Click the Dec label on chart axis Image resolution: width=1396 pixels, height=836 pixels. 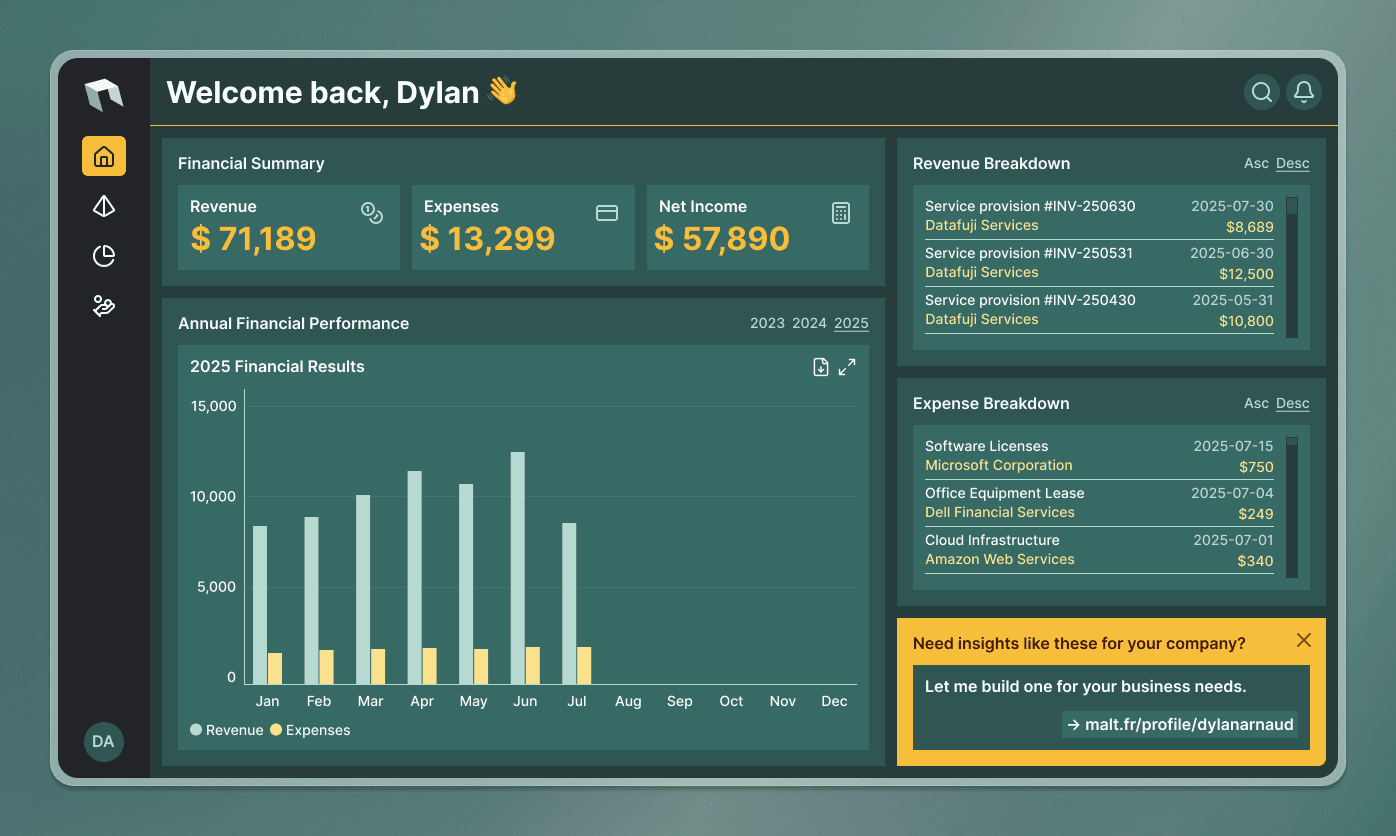click(834, 701)
